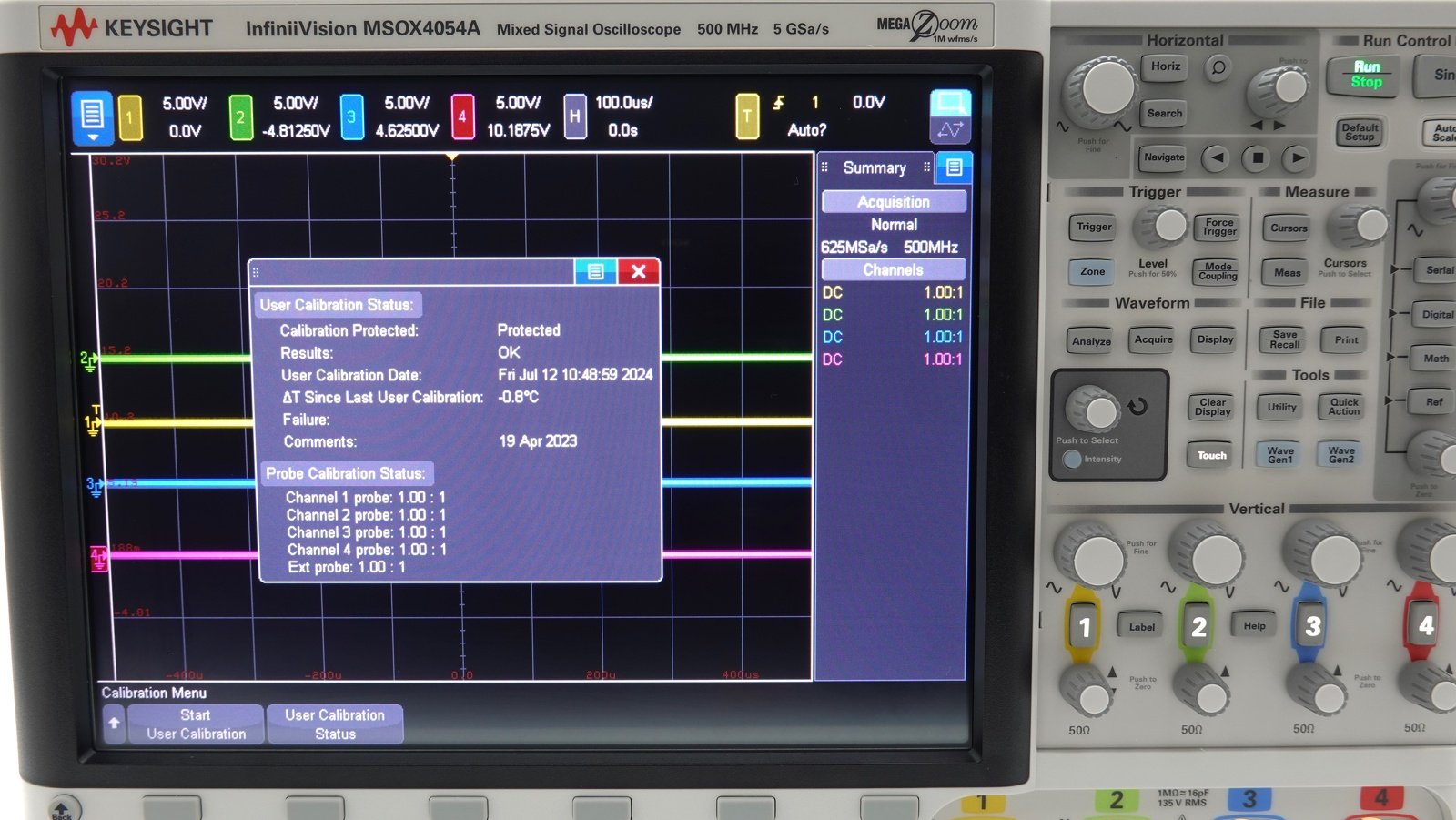Viewport: 1456px width, 820px height.
Task: Select channel 3 blue indicator on screen
Action: 351,117
